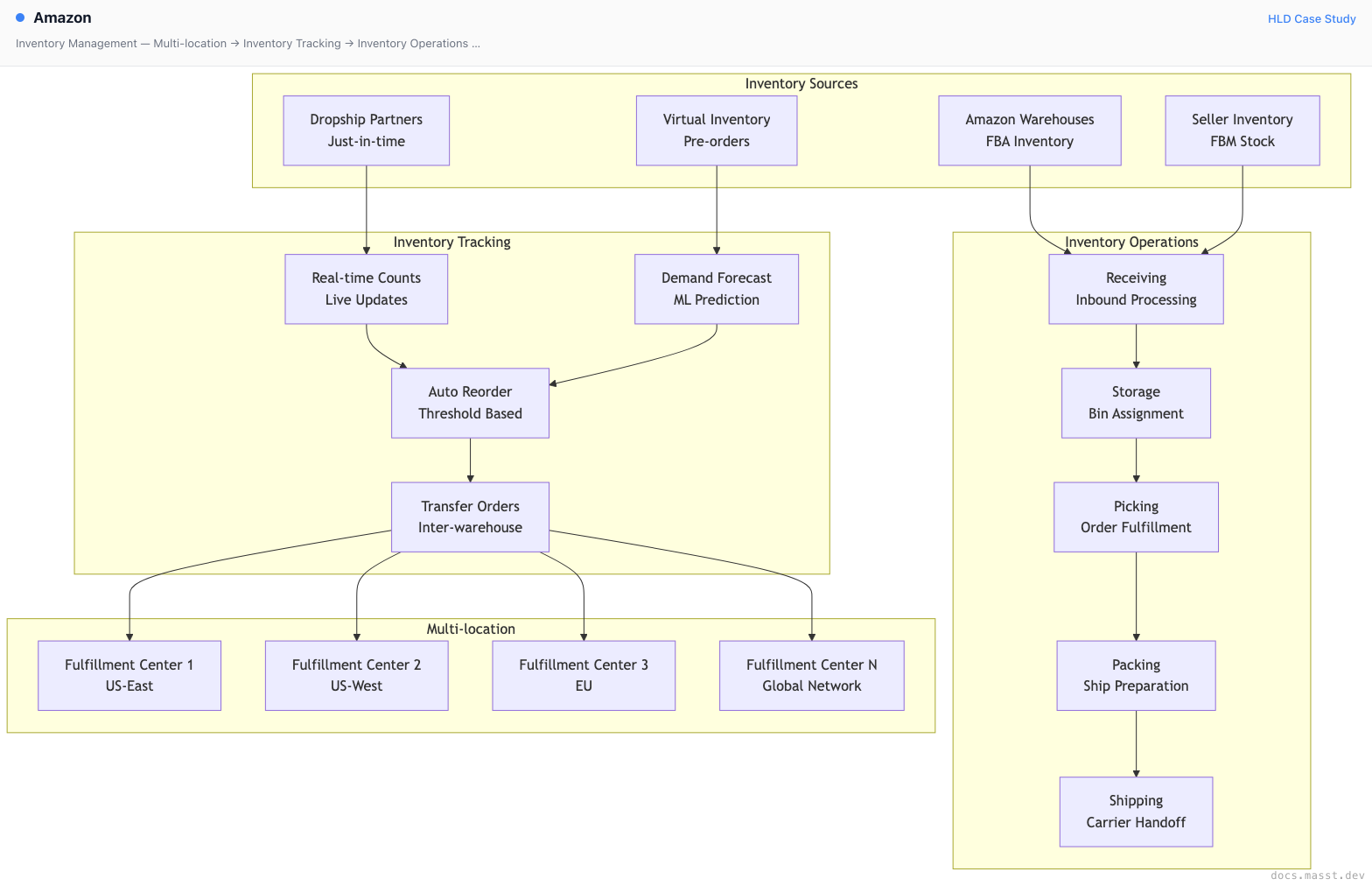The width and height of the screenshot is (1372, 886).
Task: Select Fulfillment Center 2 US-West node
Action: click(356, 675)
